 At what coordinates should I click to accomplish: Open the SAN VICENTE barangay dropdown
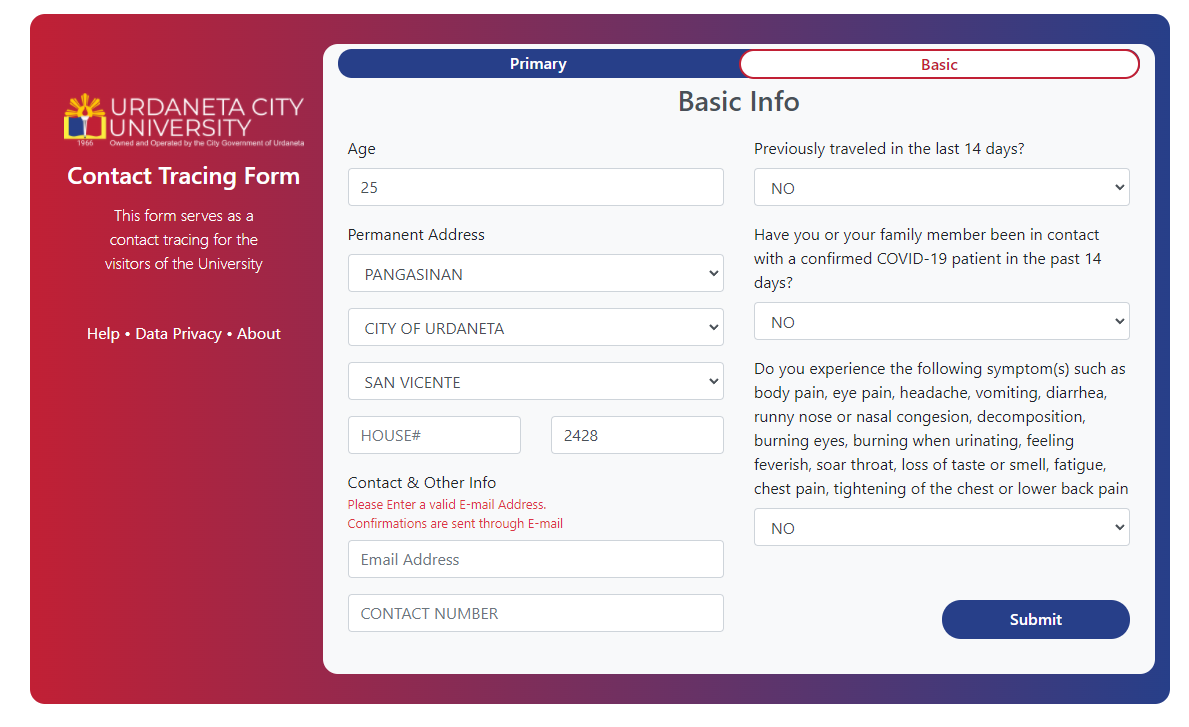tap(535, 382)
